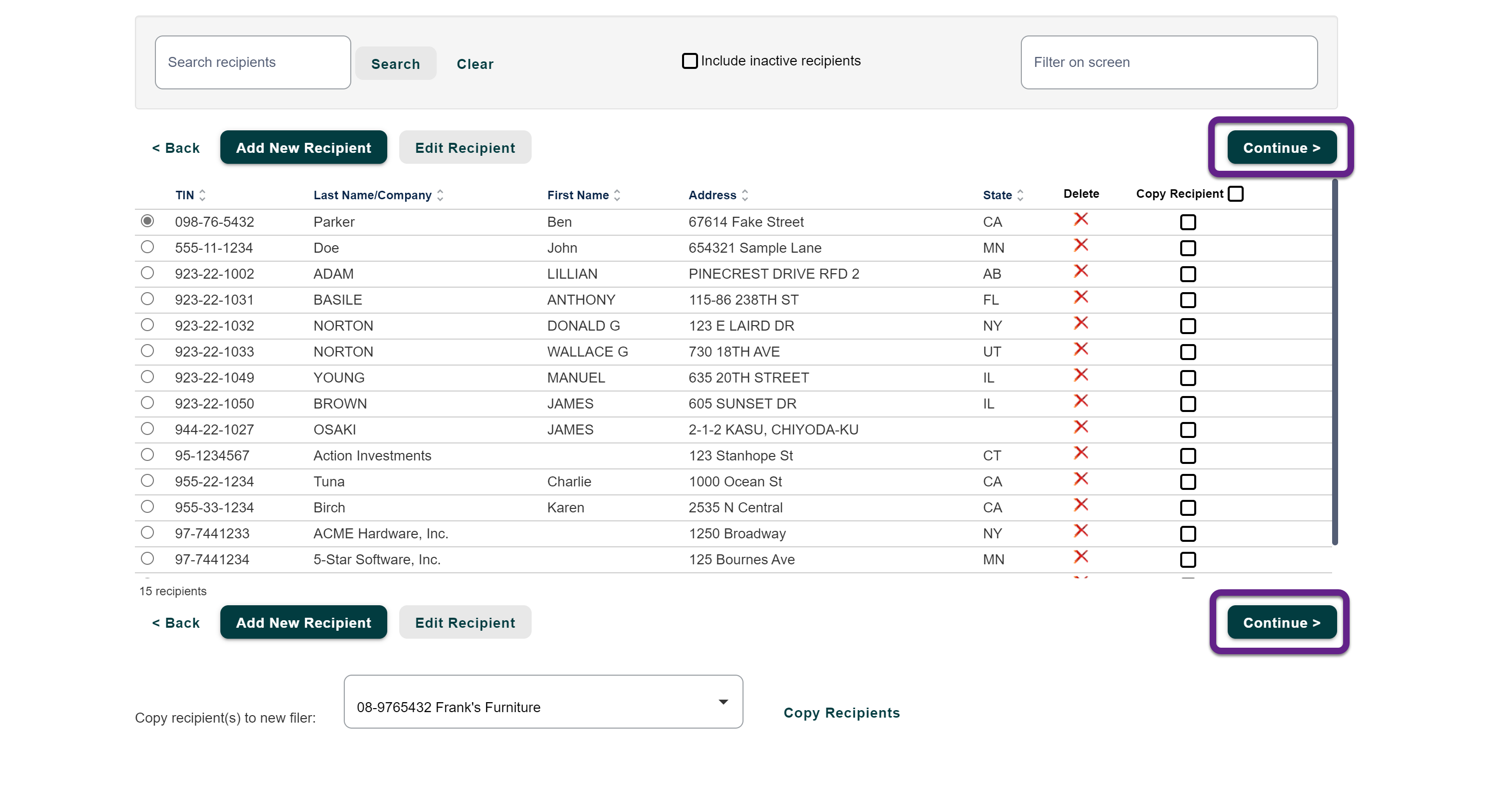
Task: Sort by State column arrows
Action: [1019, 195]
